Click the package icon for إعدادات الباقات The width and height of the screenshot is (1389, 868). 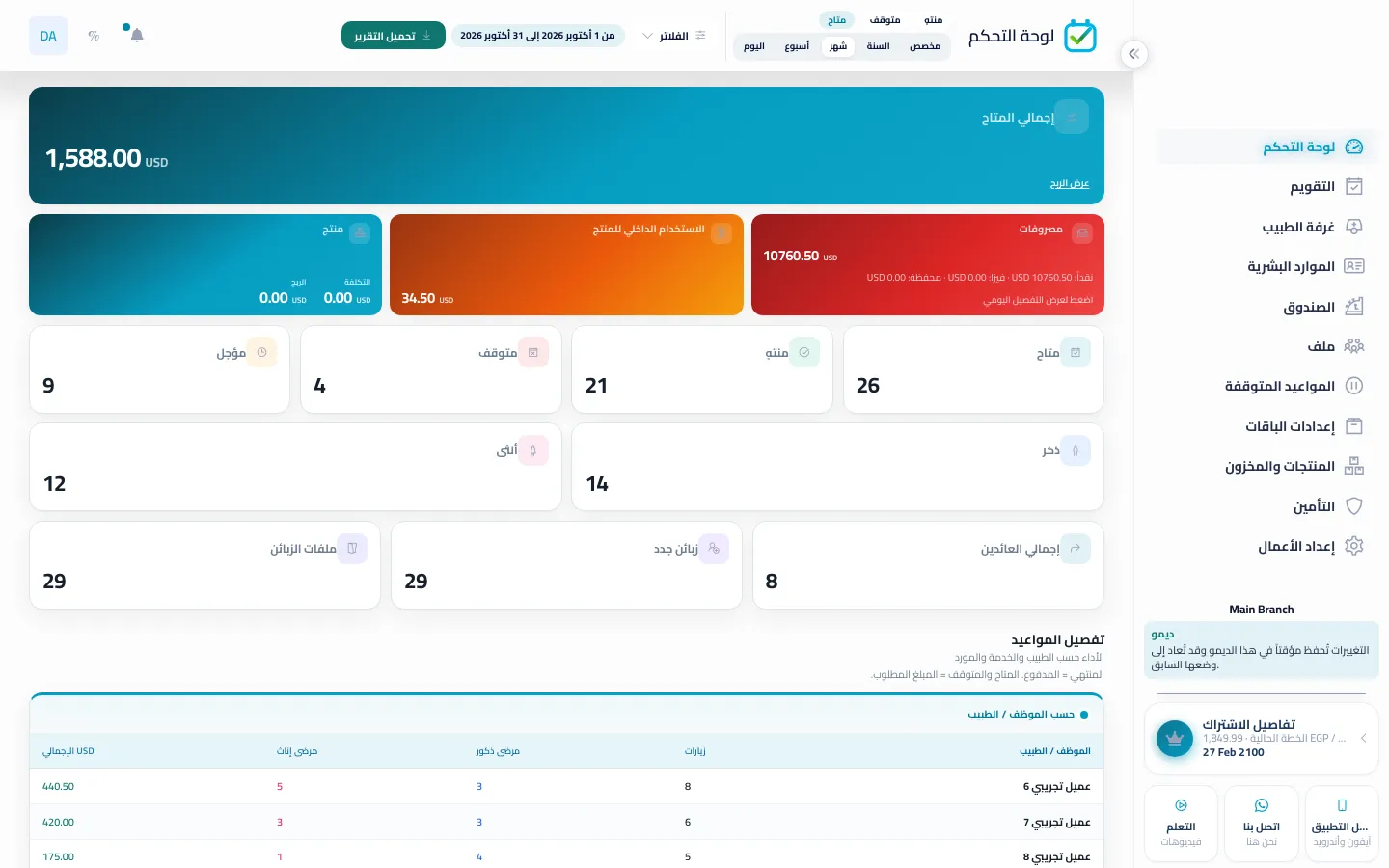tap(1354, 426)
